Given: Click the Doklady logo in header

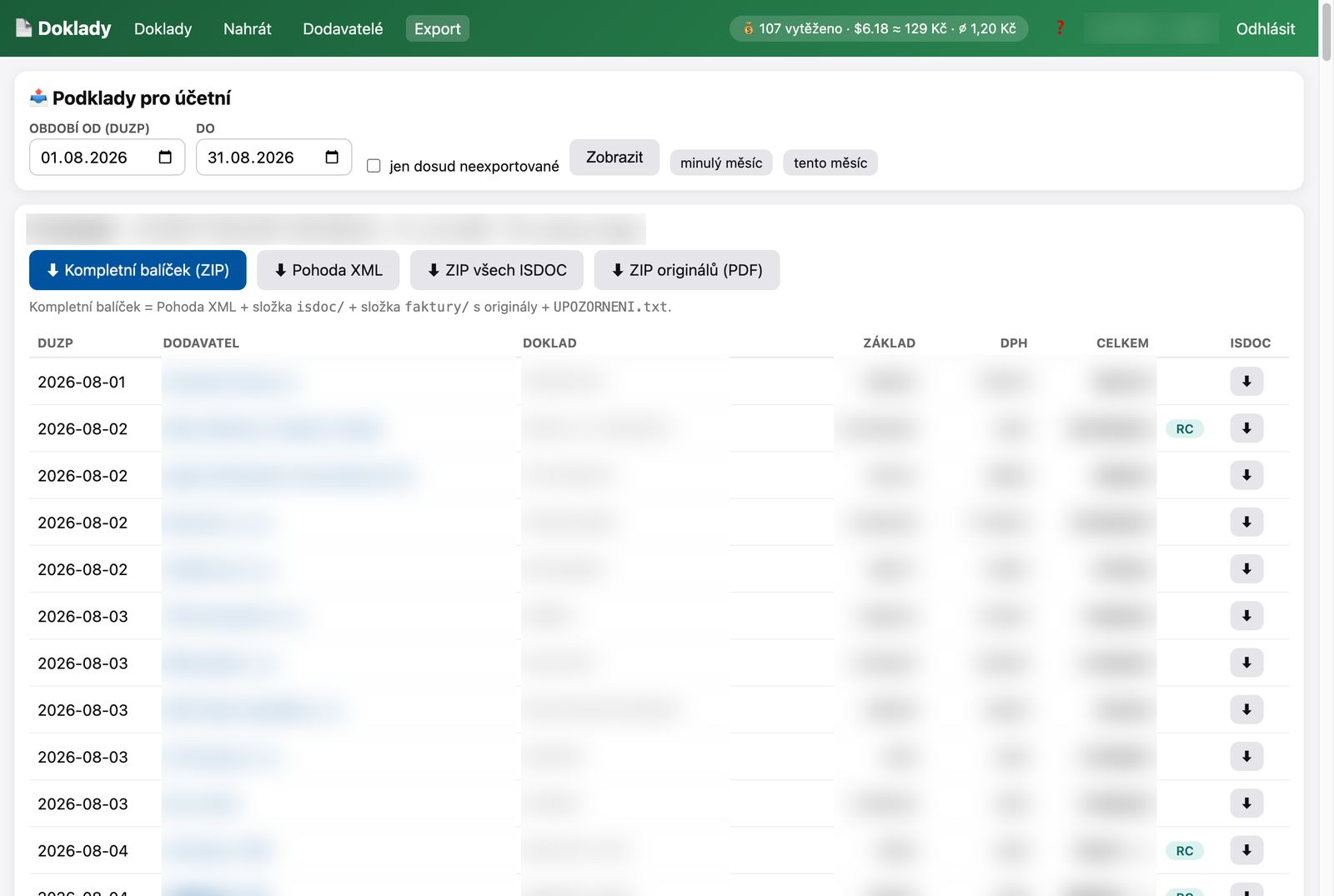Looking at the screenshot, I should 63,28.
